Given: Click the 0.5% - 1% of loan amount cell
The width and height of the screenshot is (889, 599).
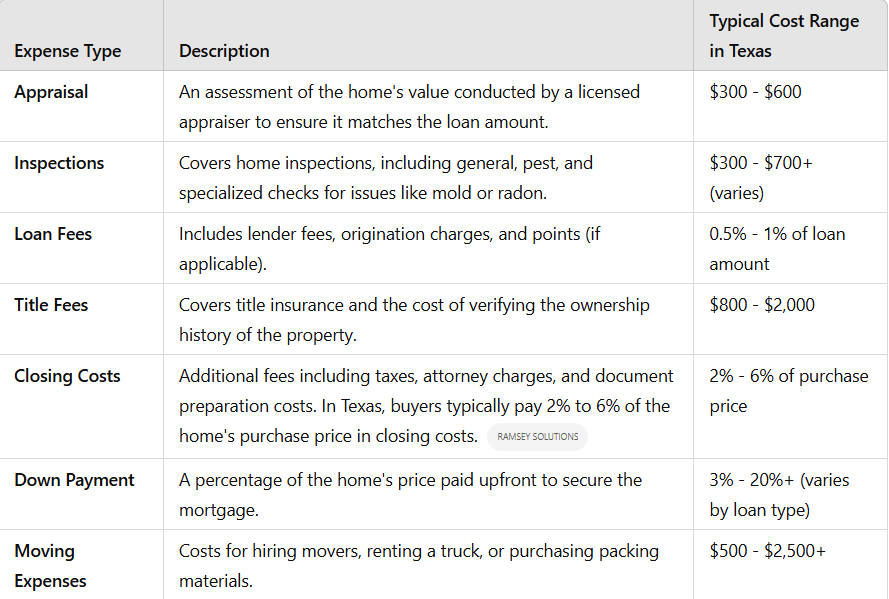Looking at the screenshot, I should (777, 249).
